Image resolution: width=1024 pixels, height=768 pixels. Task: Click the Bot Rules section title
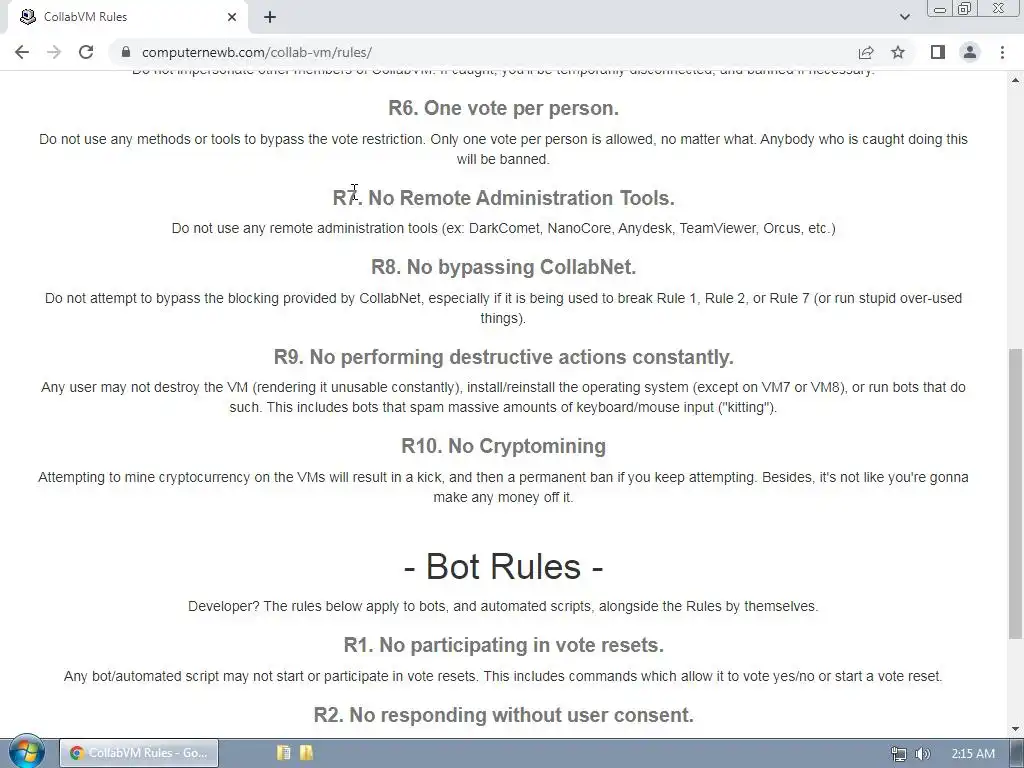point(504,566)
